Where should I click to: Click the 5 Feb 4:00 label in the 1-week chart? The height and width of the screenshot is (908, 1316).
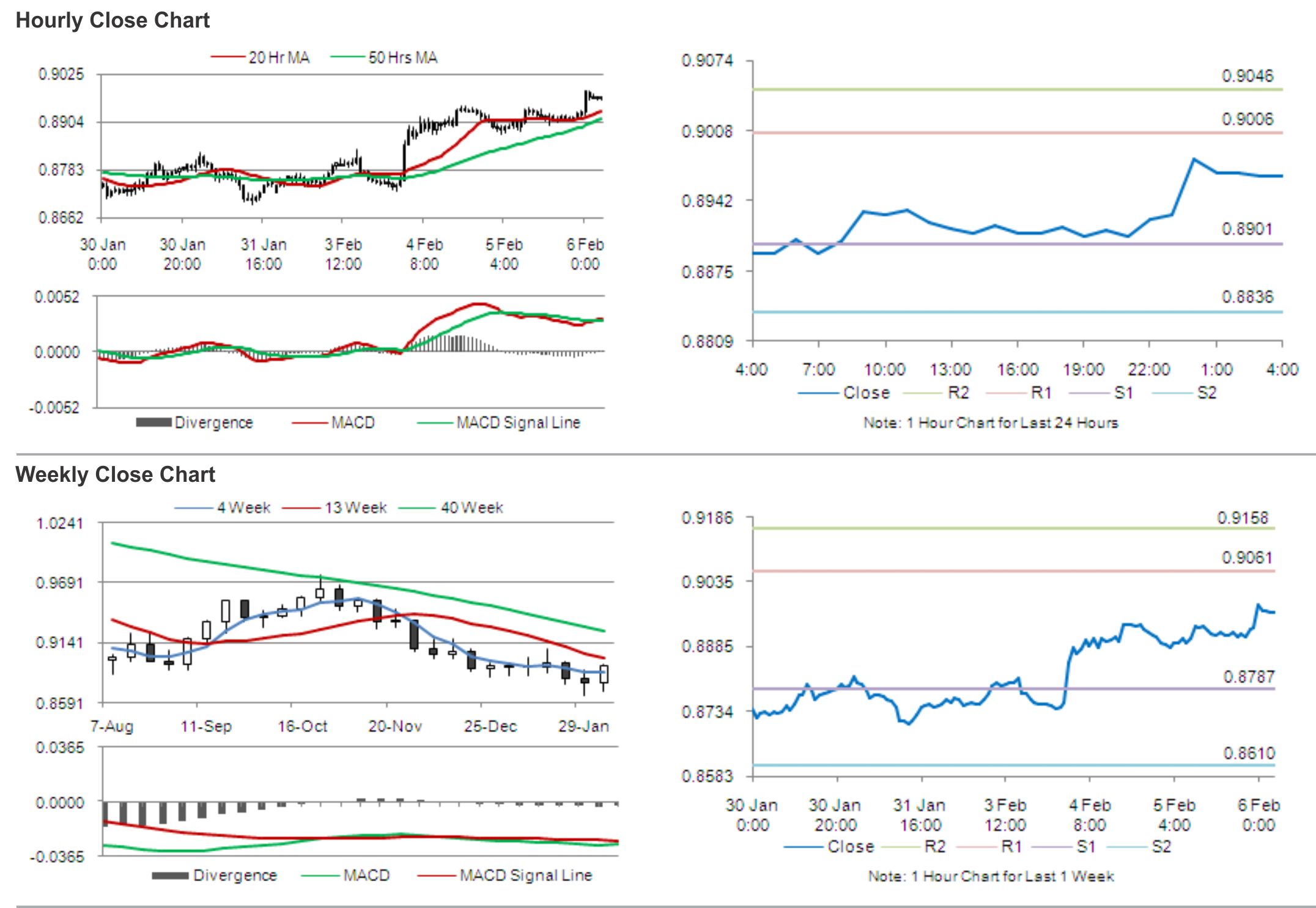click(1174, 815)
